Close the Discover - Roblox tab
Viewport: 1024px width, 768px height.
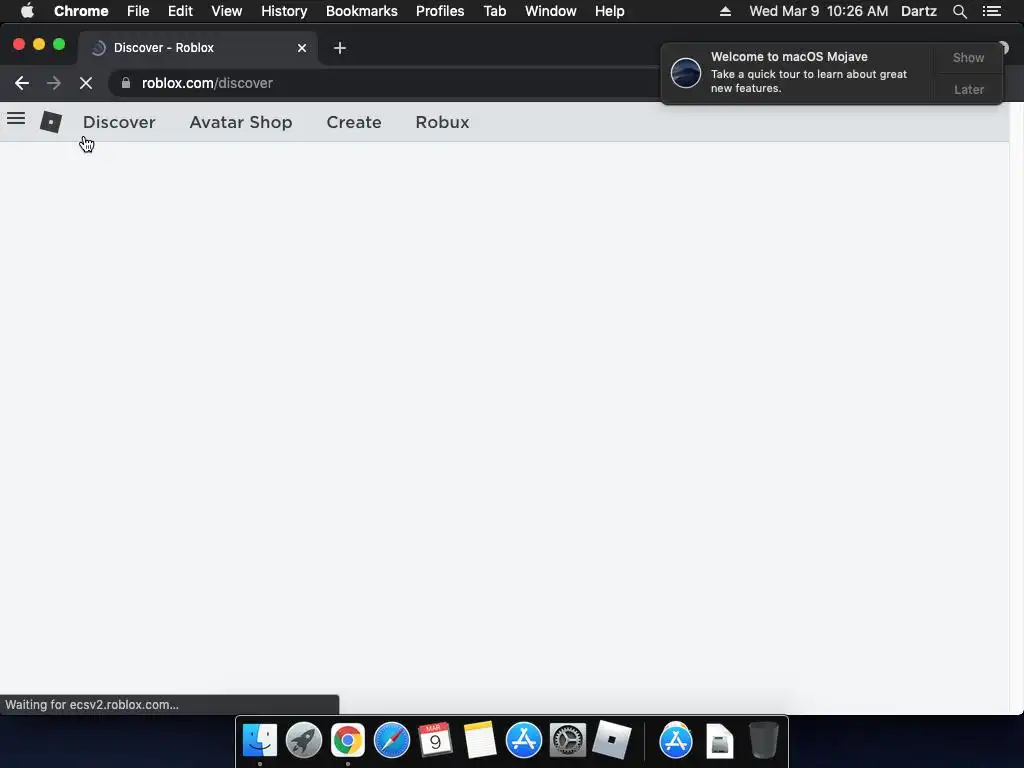(x=302, y=48)
